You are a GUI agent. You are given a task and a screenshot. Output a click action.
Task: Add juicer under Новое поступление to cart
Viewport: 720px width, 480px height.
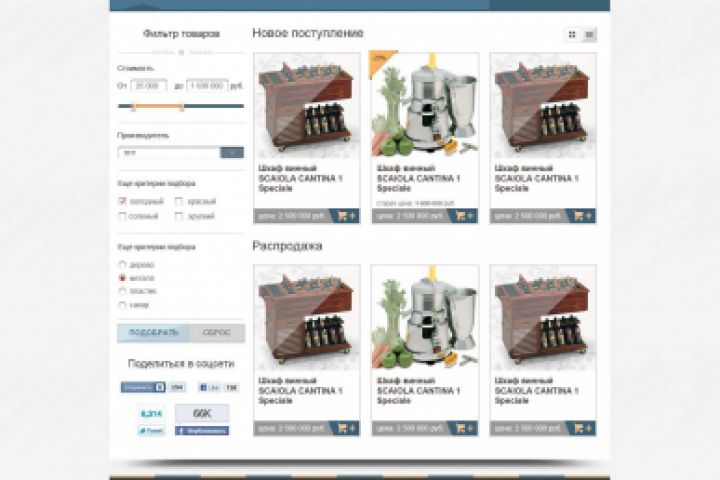click(x=465, y=216)
